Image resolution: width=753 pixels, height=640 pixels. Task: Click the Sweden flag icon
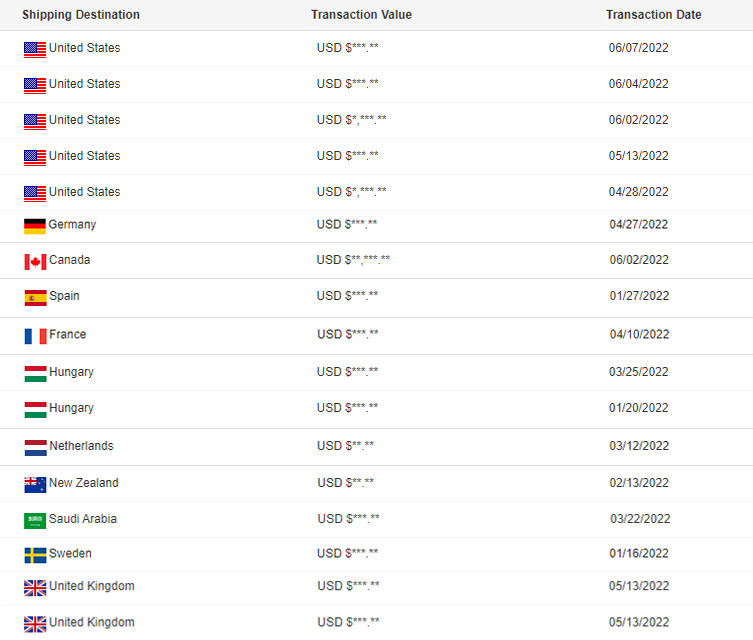click(x=35, y=555)
